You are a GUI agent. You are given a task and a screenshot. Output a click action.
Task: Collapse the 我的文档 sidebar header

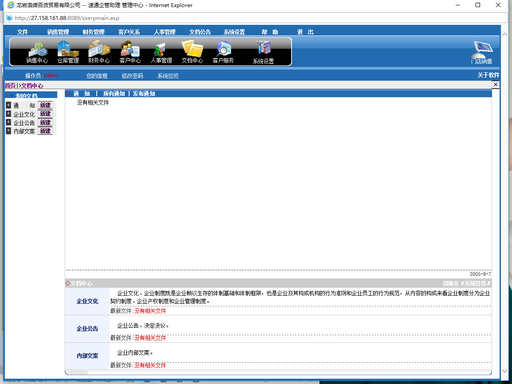(27, 96)
